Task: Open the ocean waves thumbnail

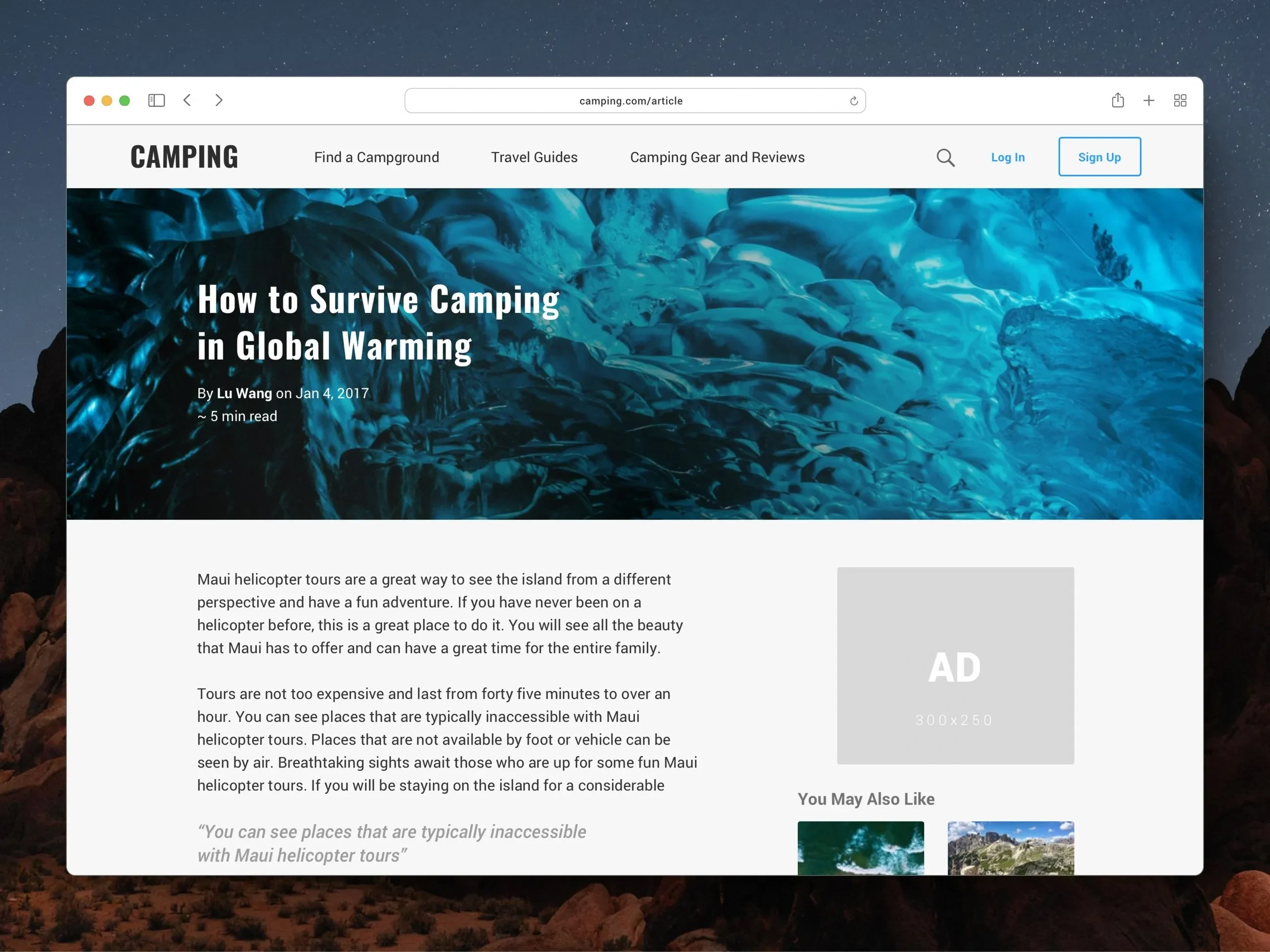Action: click(x=860, y=848)
